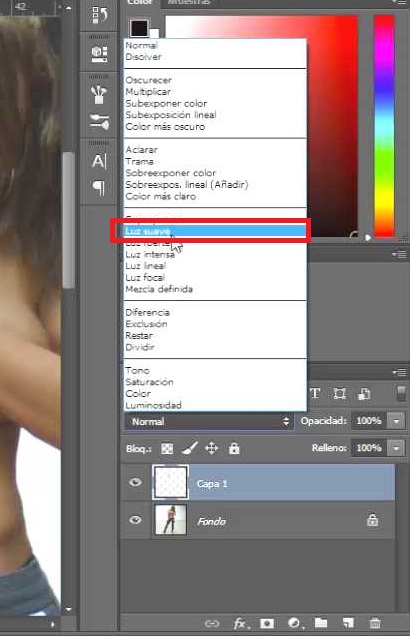Filter layers by type T icon

point(315,393)
